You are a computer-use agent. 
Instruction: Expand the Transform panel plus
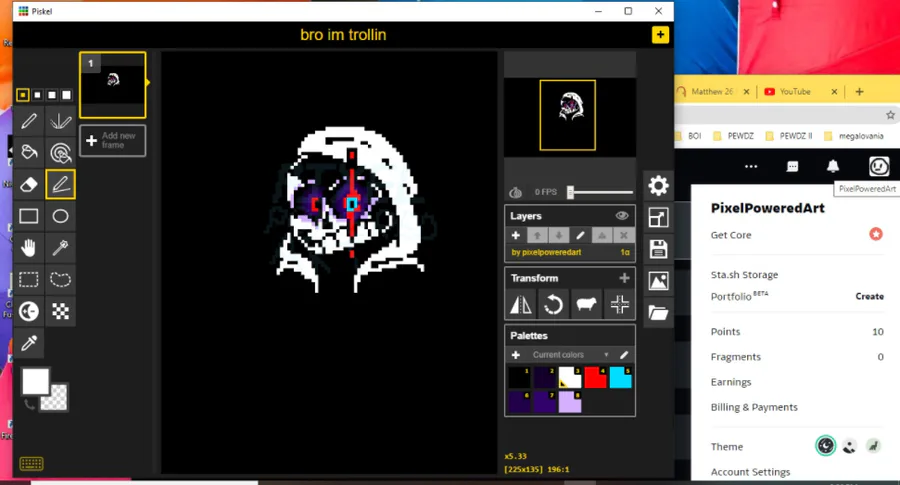click(x=624, y=278)
